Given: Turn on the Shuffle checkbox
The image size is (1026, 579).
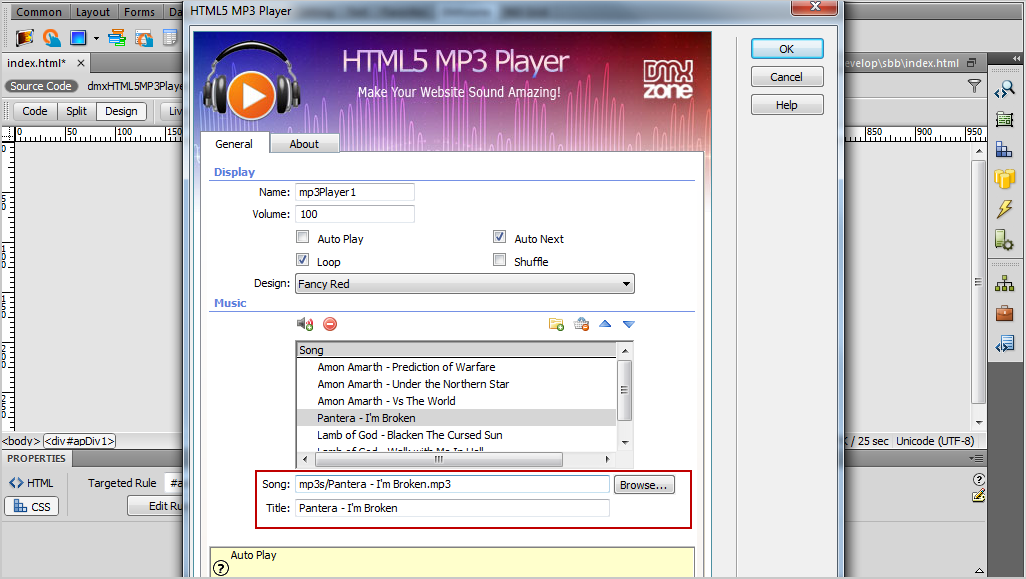Looking at the screenshot, I should pyautogui.click(x=499, y=260).
